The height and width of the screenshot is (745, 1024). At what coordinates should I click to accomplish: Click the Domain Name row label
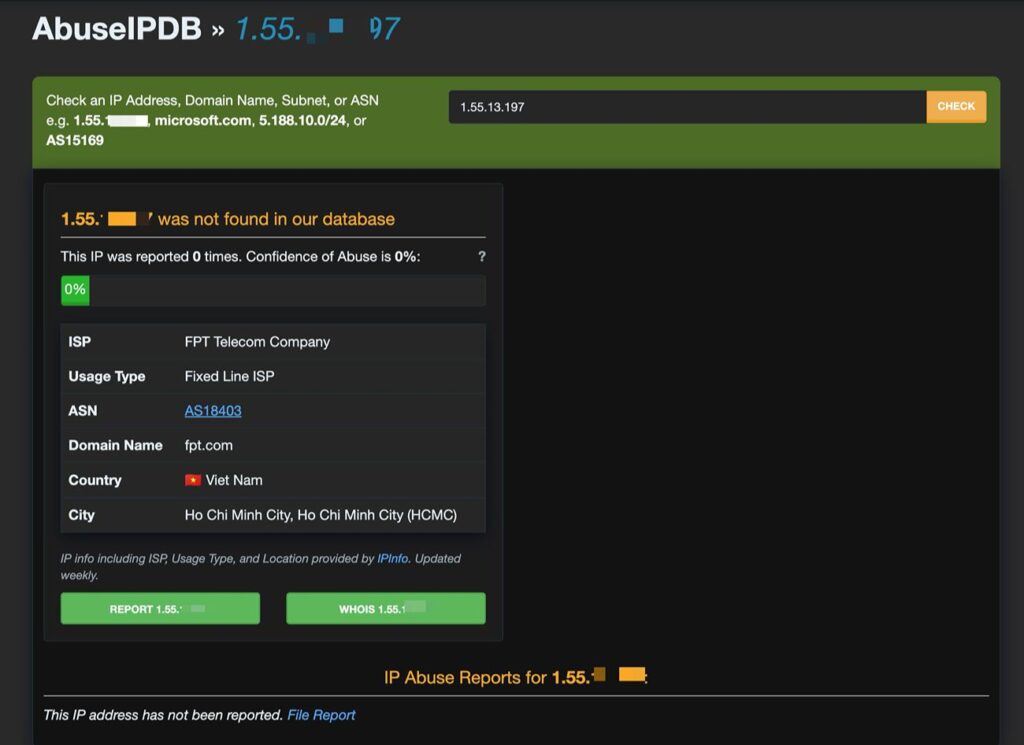(116, 445)
